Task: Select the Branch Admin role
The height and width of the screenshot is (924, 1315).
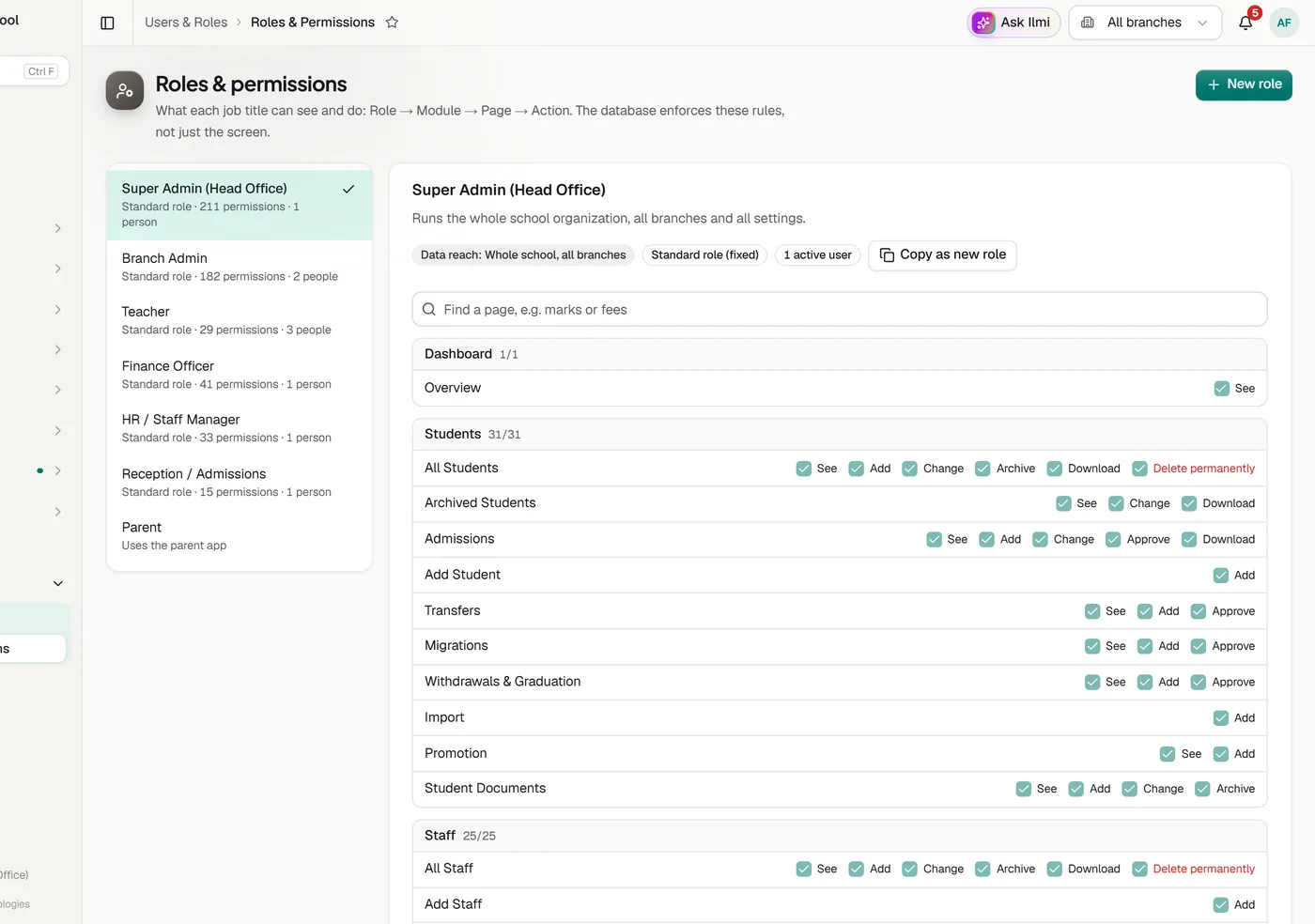Action: coord(240,267)
